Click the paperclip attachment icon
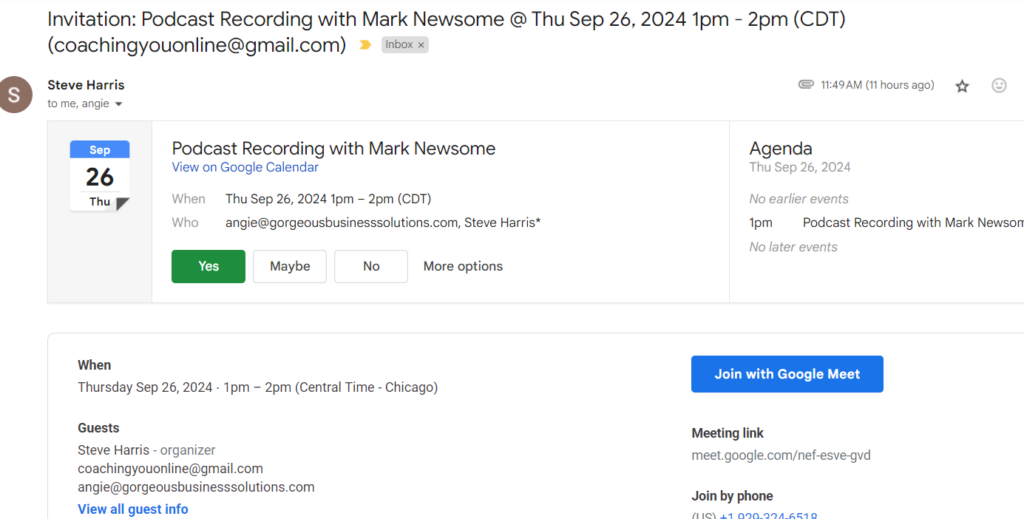Screen dimensions: 1024x519 806,85
